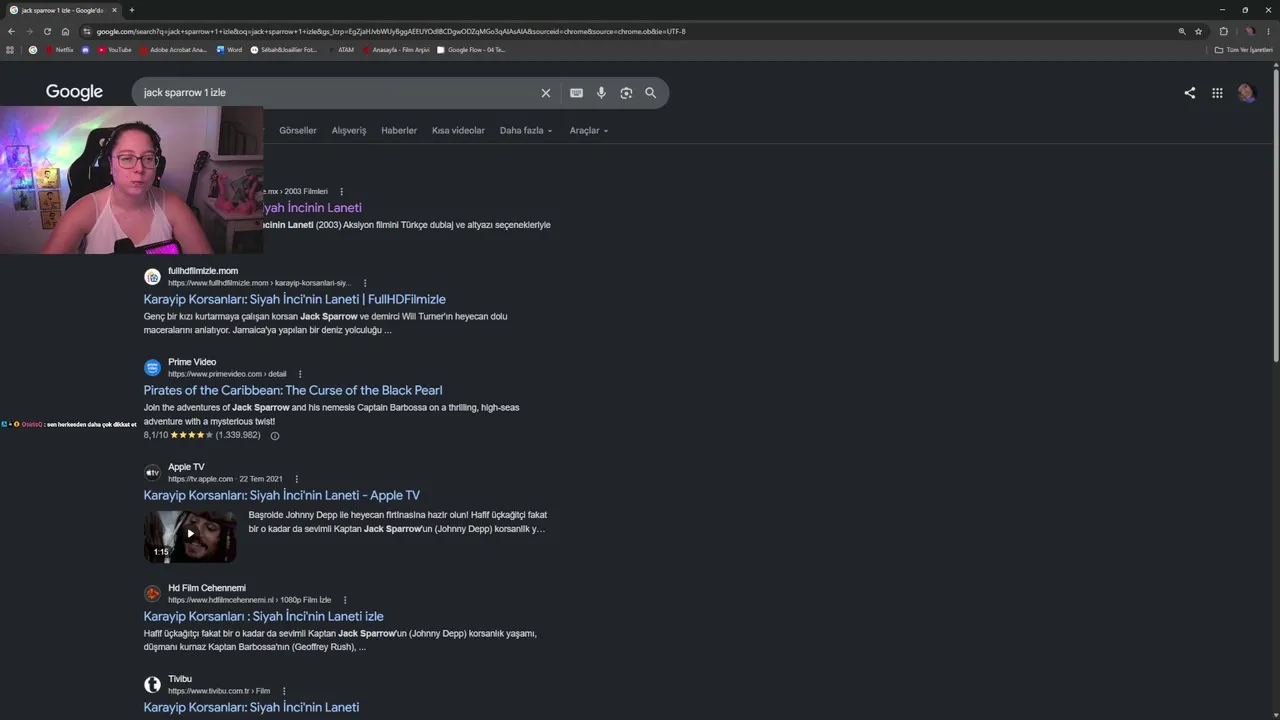Bookmark this page with the star icon

[1198, 31]
